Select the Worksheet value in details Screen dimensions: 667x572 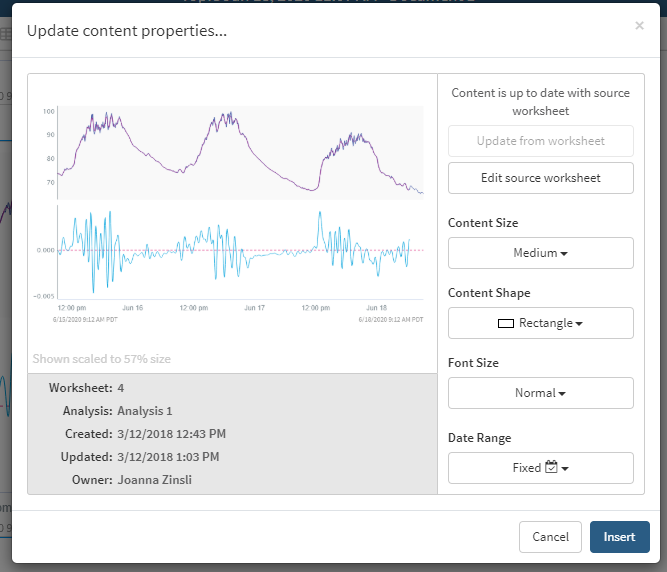click(121, 388)
